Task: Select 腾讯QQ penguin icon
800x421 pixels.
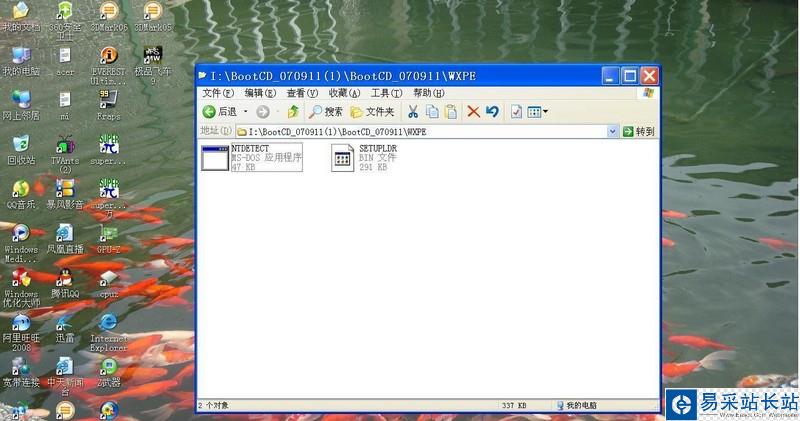Action: [x=65, y=284]
